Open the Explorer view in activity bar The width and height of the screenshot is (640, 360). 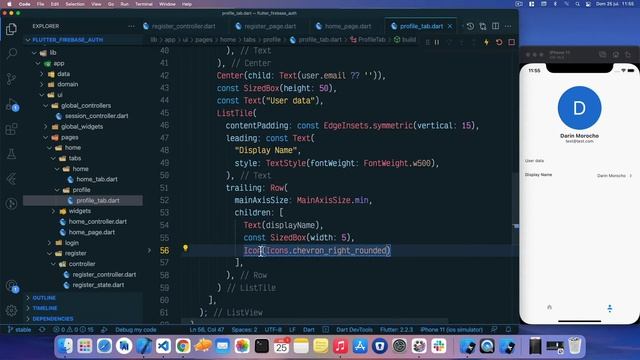(x=11, y=29)
